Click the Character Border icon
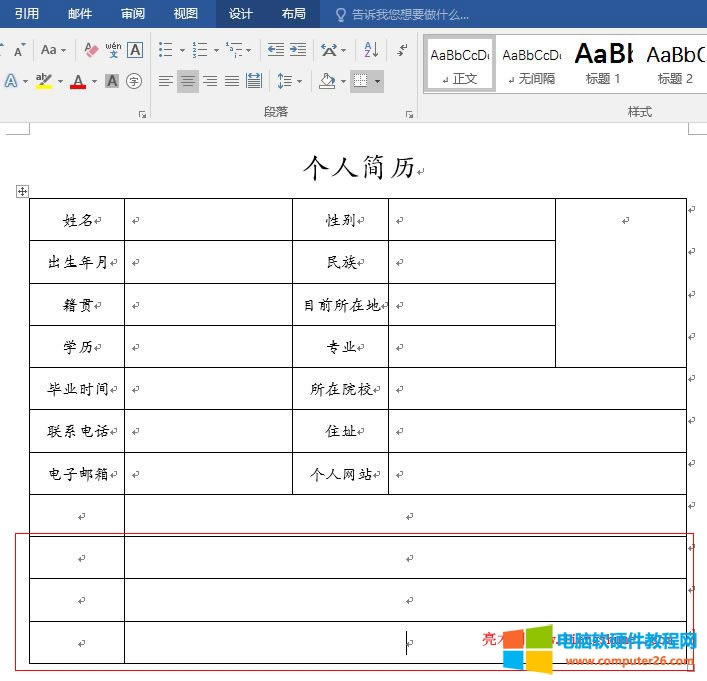707x681 pixels. pos(135,50)
